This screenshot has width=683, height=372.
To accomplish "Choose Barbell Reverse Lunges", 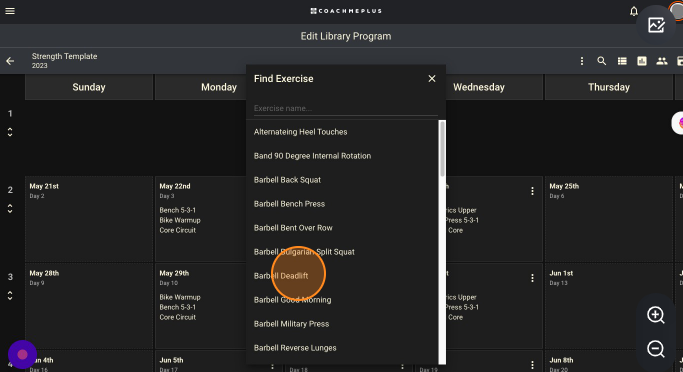I will 295,348.
